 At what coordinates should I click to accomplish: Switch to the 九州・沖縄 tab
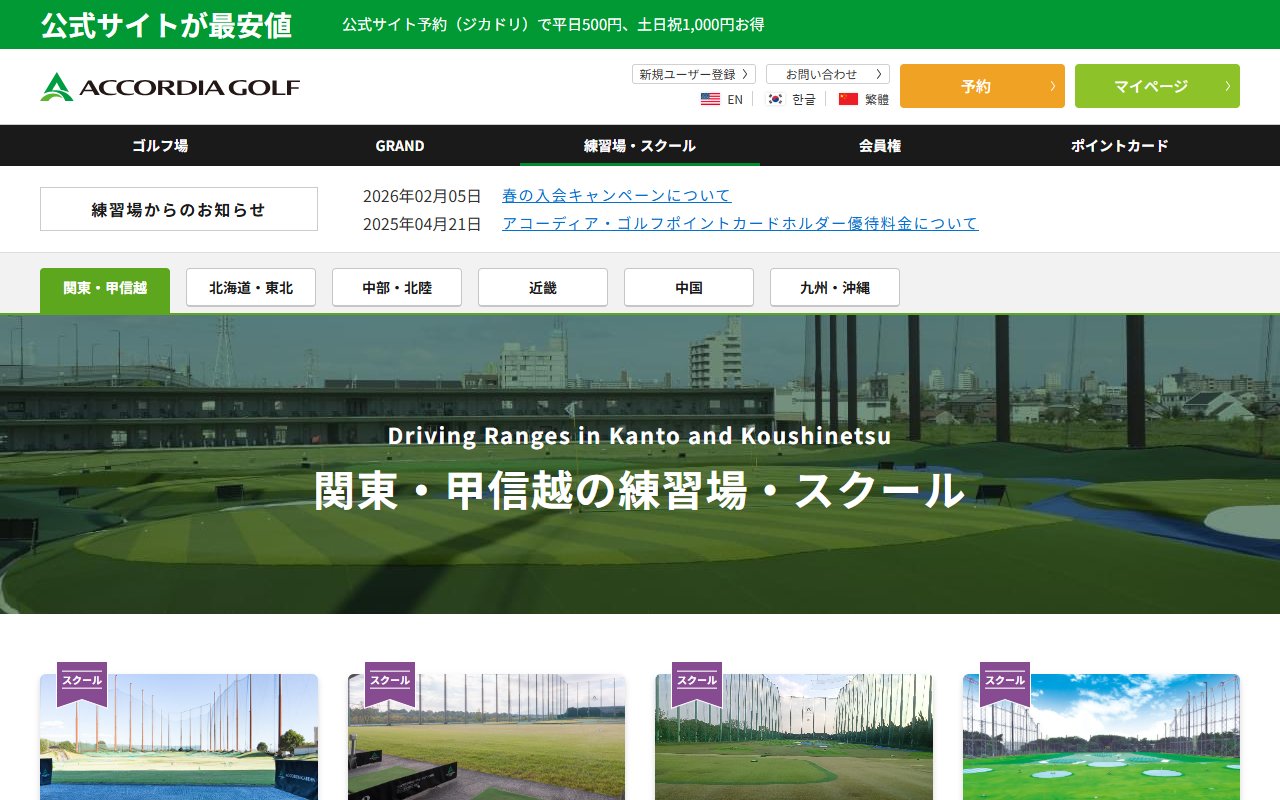[835, 288]
